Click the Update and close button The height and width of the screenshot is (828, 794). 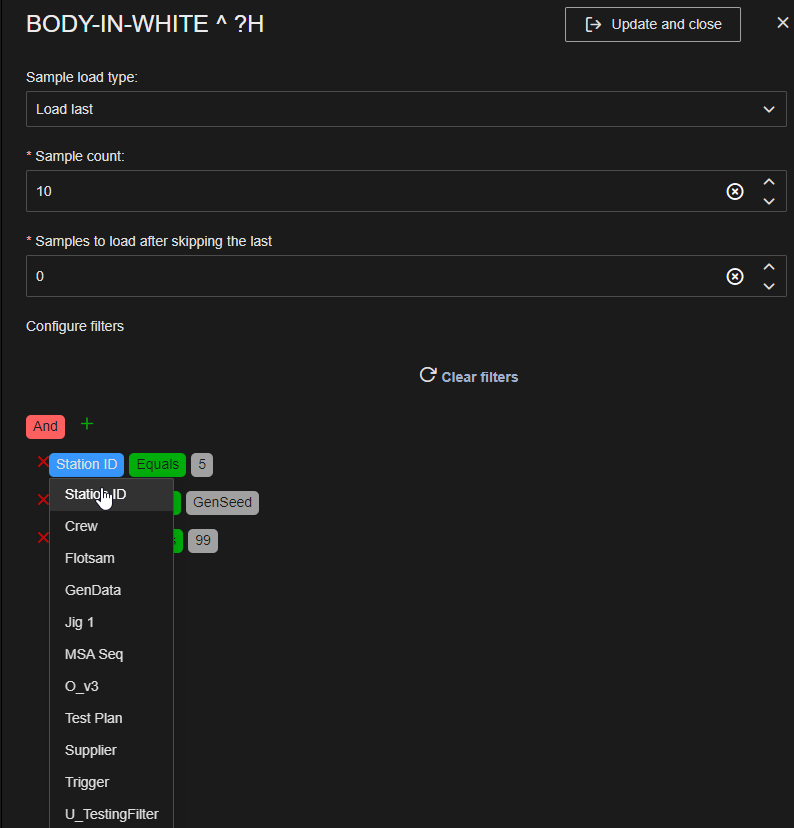(x=652, y=24)
